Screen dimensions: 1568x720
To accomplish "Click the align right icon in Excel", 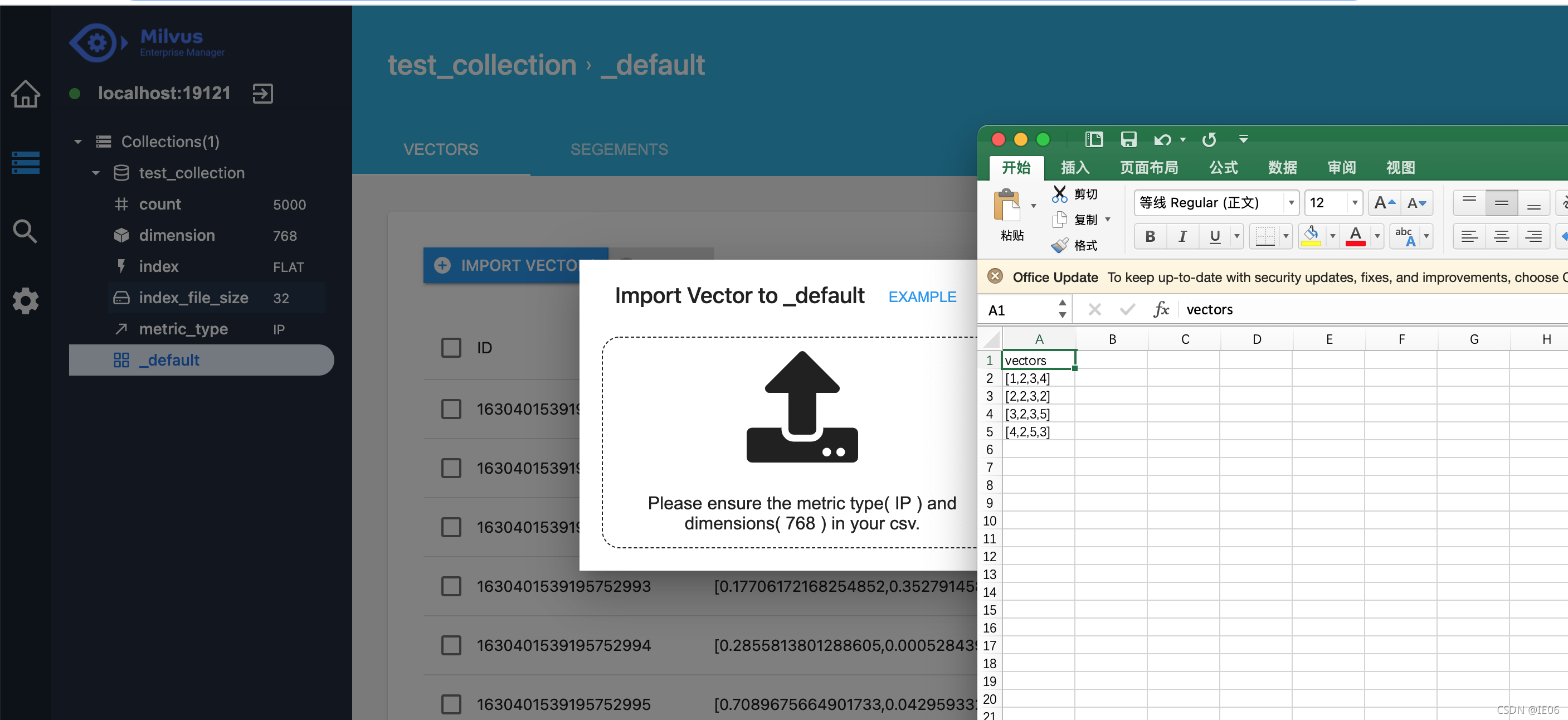I will click(x=1533, y=236).
